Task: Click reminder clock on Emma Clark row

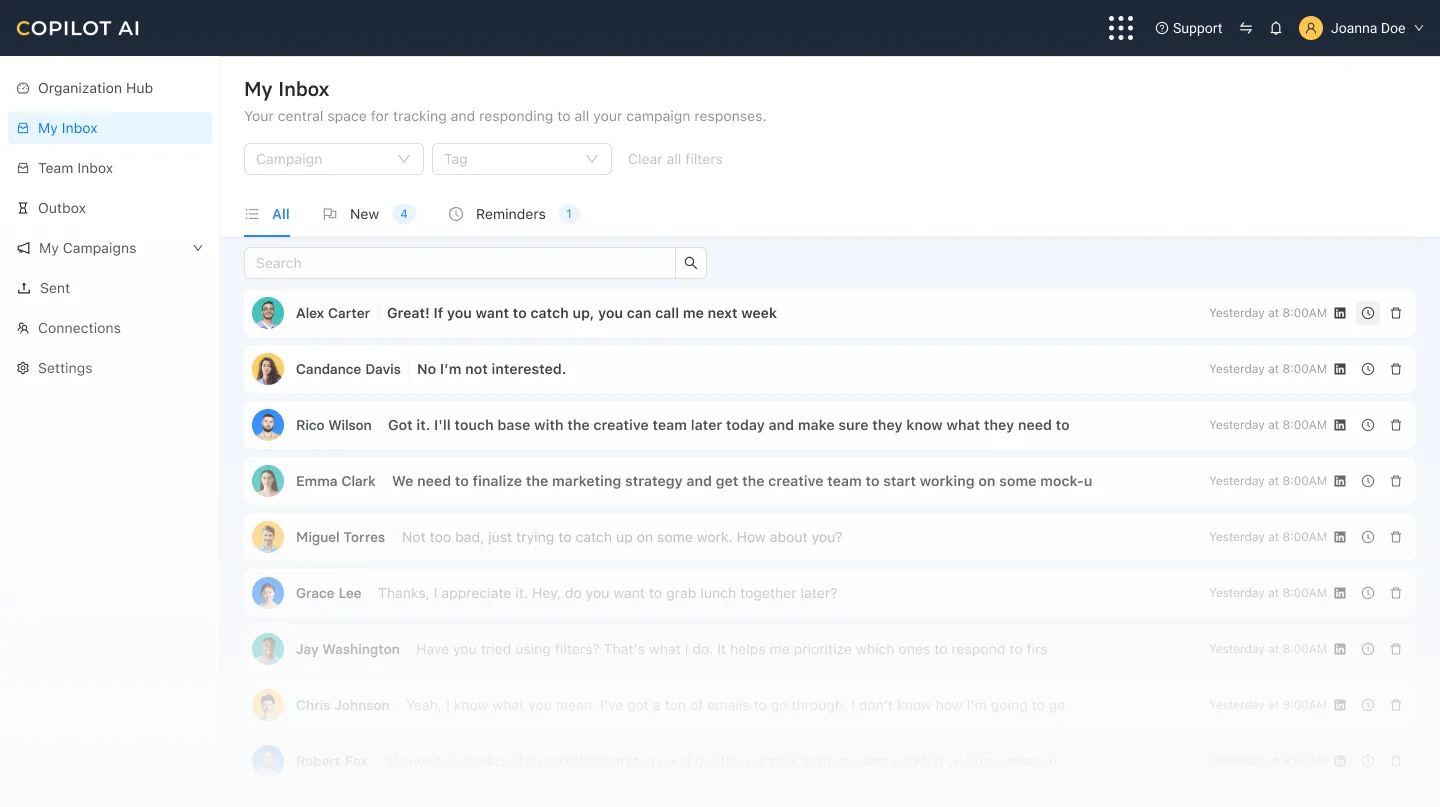Action: (x=1368, y=481)
